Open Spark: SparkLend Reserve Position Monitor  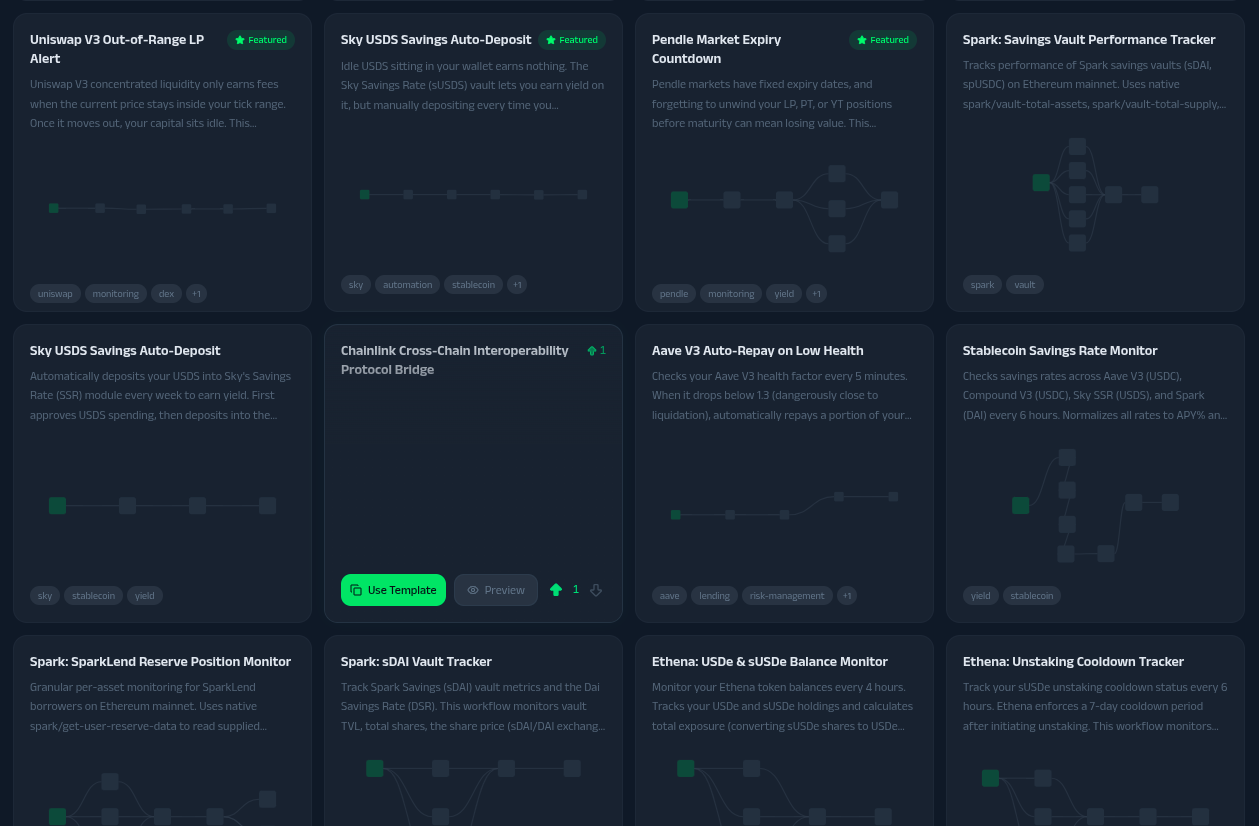[162, 731]
